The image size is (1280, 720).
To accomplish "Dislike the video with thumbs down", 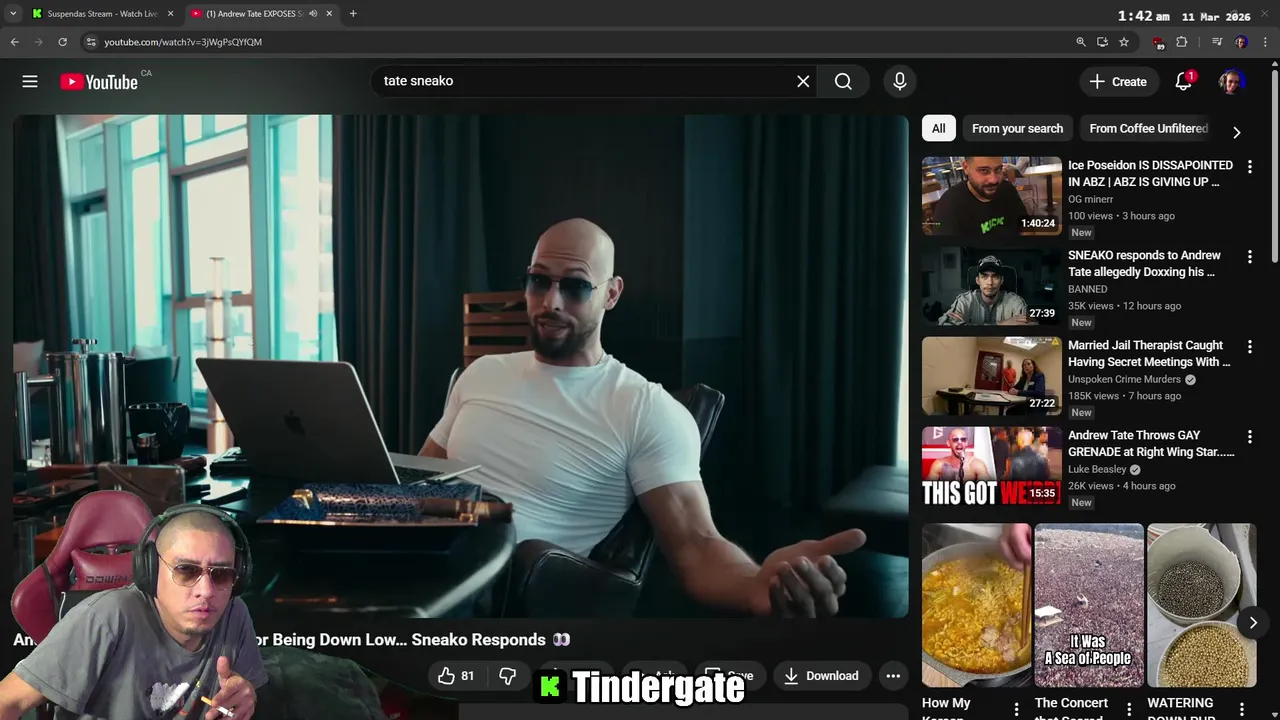I will click(507, 676).
